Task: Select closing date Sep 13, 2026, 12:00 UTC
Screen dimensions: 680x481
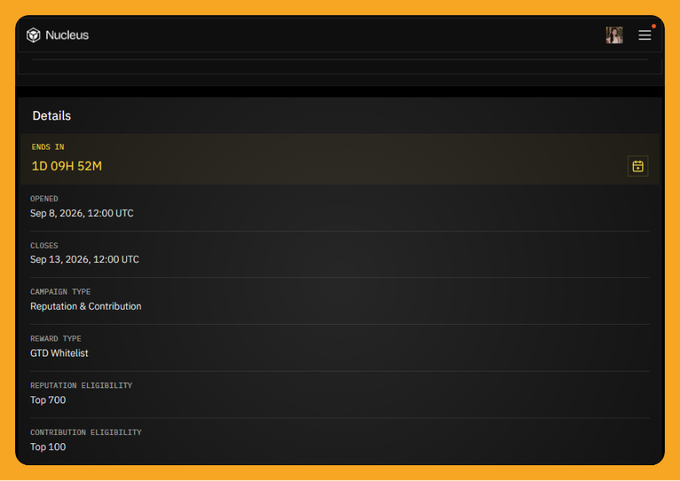Action: (x=85, y=259)
